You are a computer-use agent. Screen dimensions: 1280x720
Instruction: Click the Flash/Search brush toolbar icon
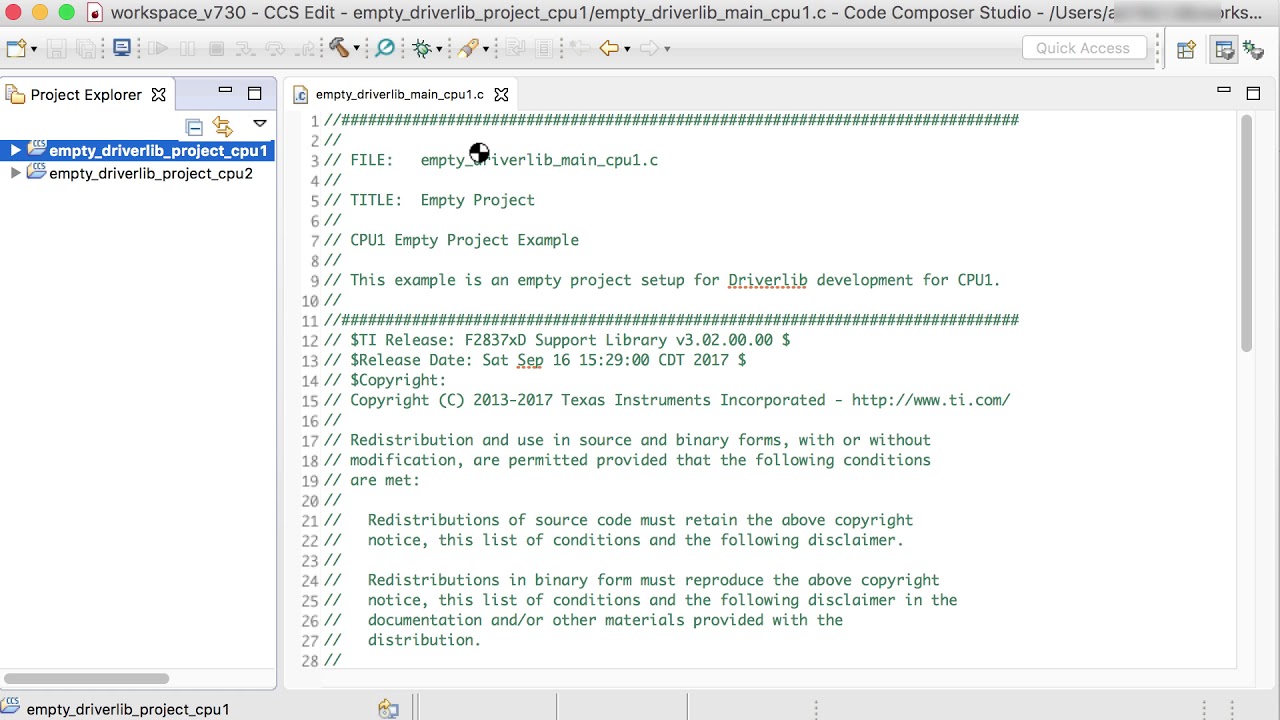tap(469, 48)
